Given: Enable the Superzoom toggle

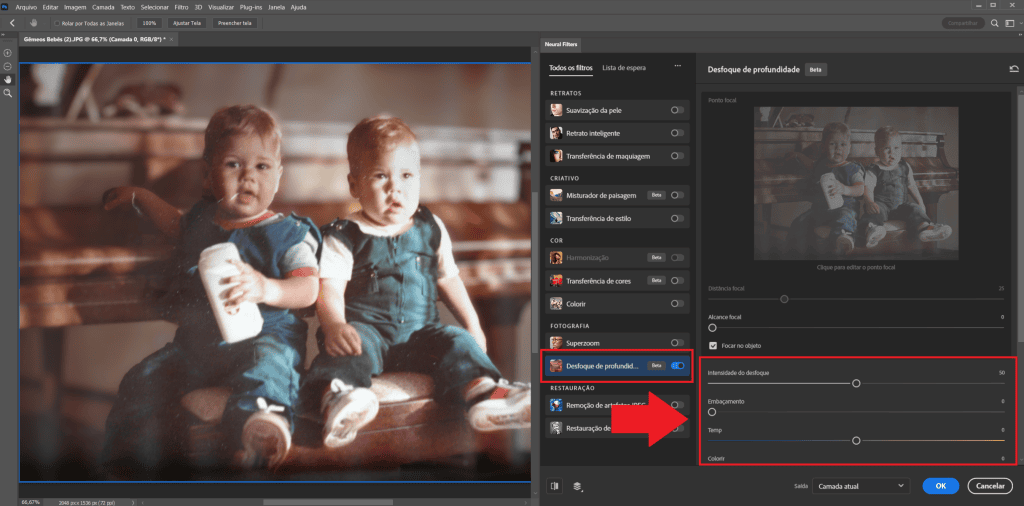Looking at the screenshot, I should click(677, 343).
